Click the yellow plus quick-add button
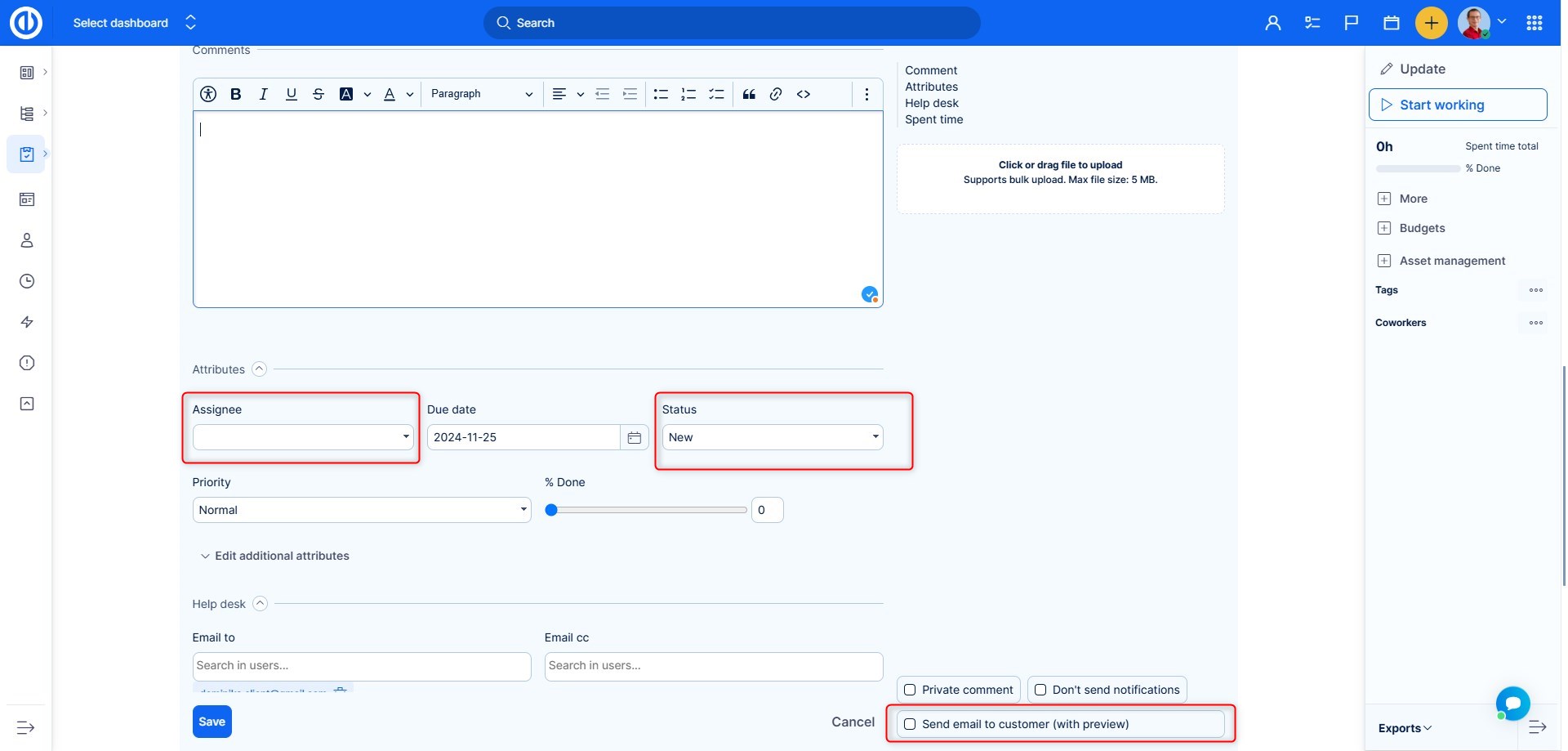1568x751 pixels. (x=1431, y=23)
